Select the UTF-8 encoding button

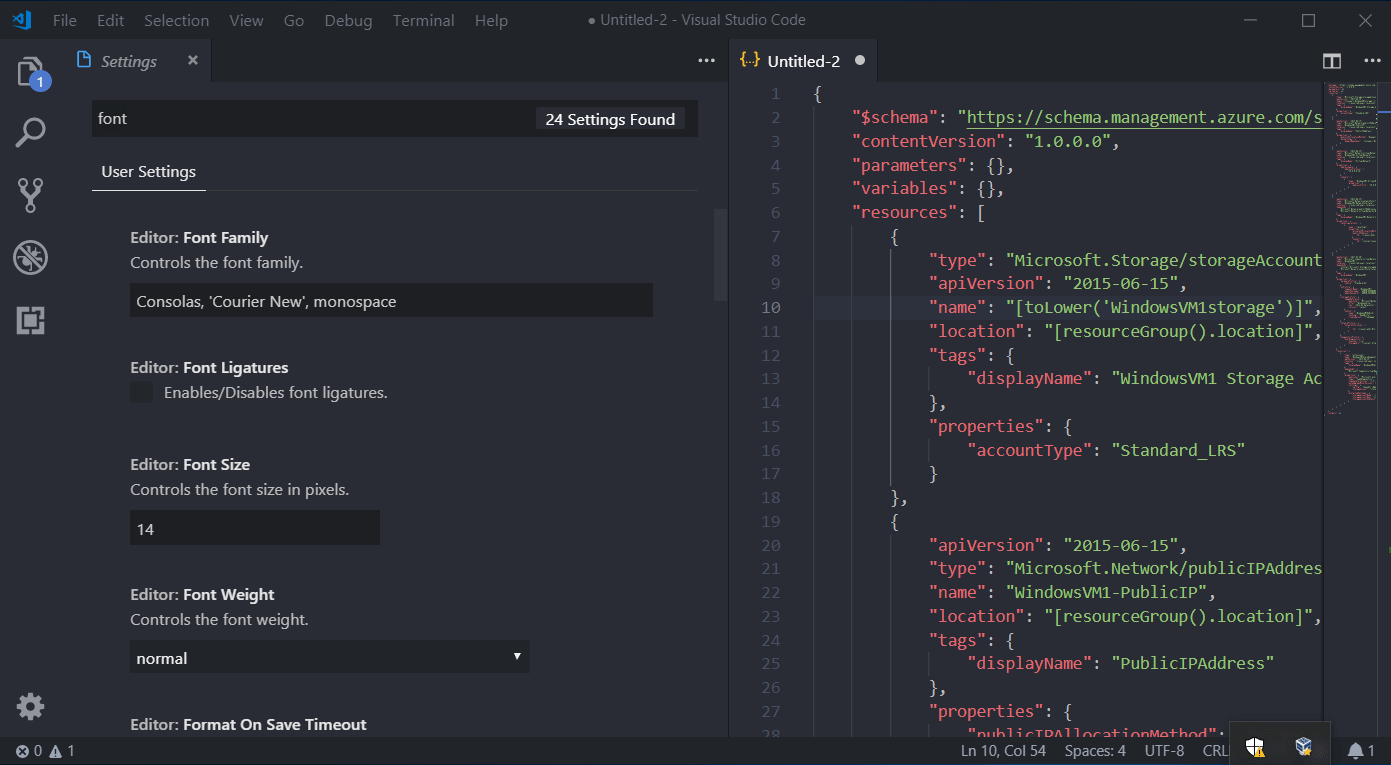coord(1164,750)
